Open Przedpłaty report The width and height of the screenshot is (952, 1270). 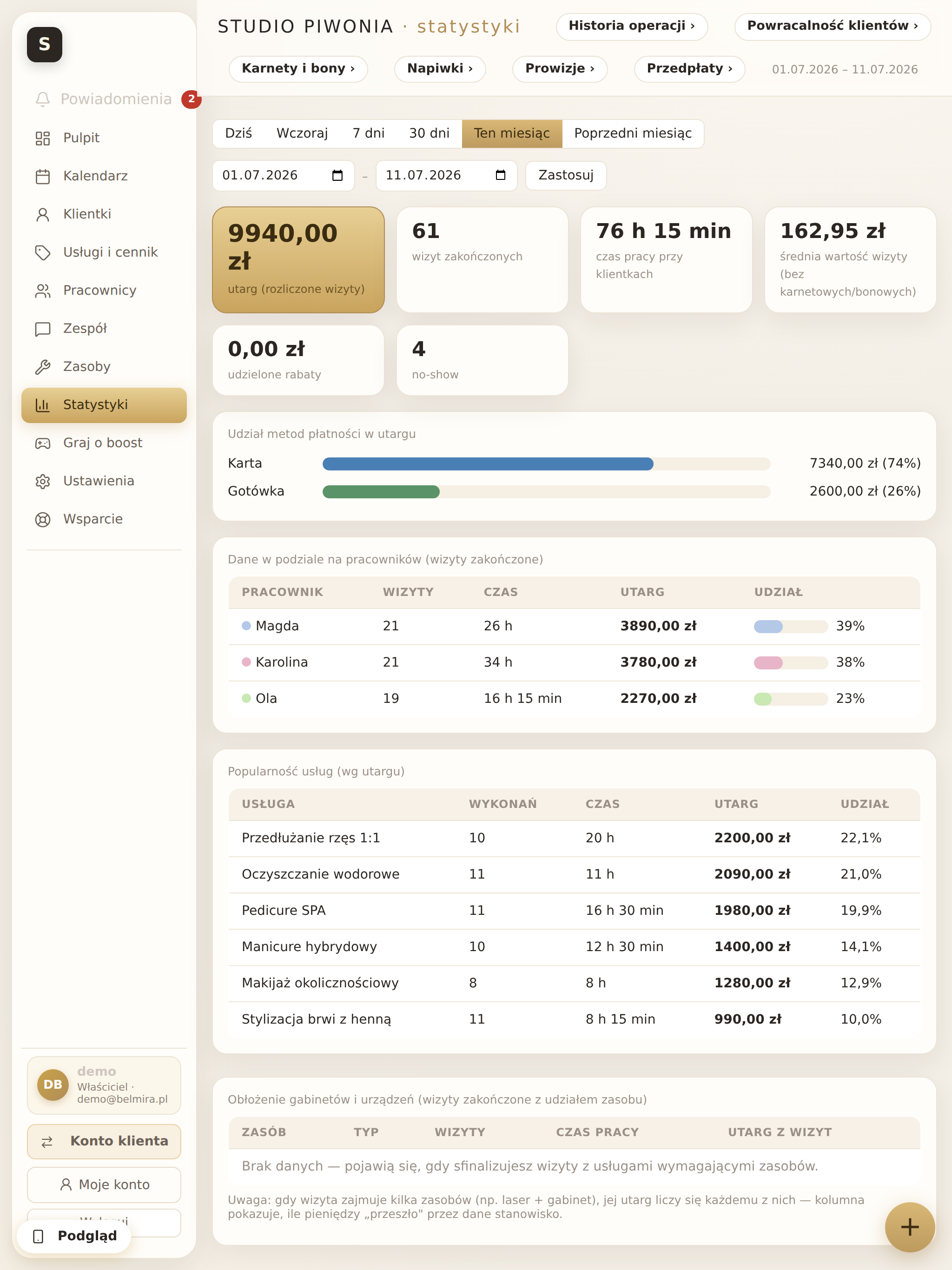click(x=689, y=68)
